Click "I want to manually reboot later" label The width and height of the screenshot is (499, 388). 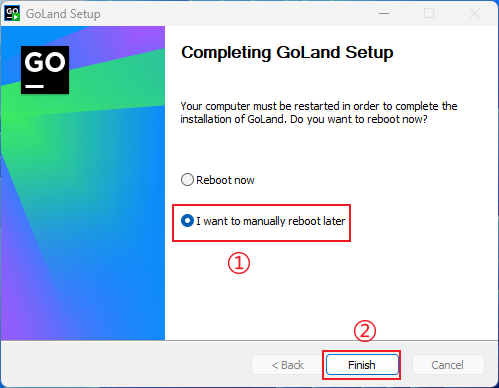[x=271, y=221]
